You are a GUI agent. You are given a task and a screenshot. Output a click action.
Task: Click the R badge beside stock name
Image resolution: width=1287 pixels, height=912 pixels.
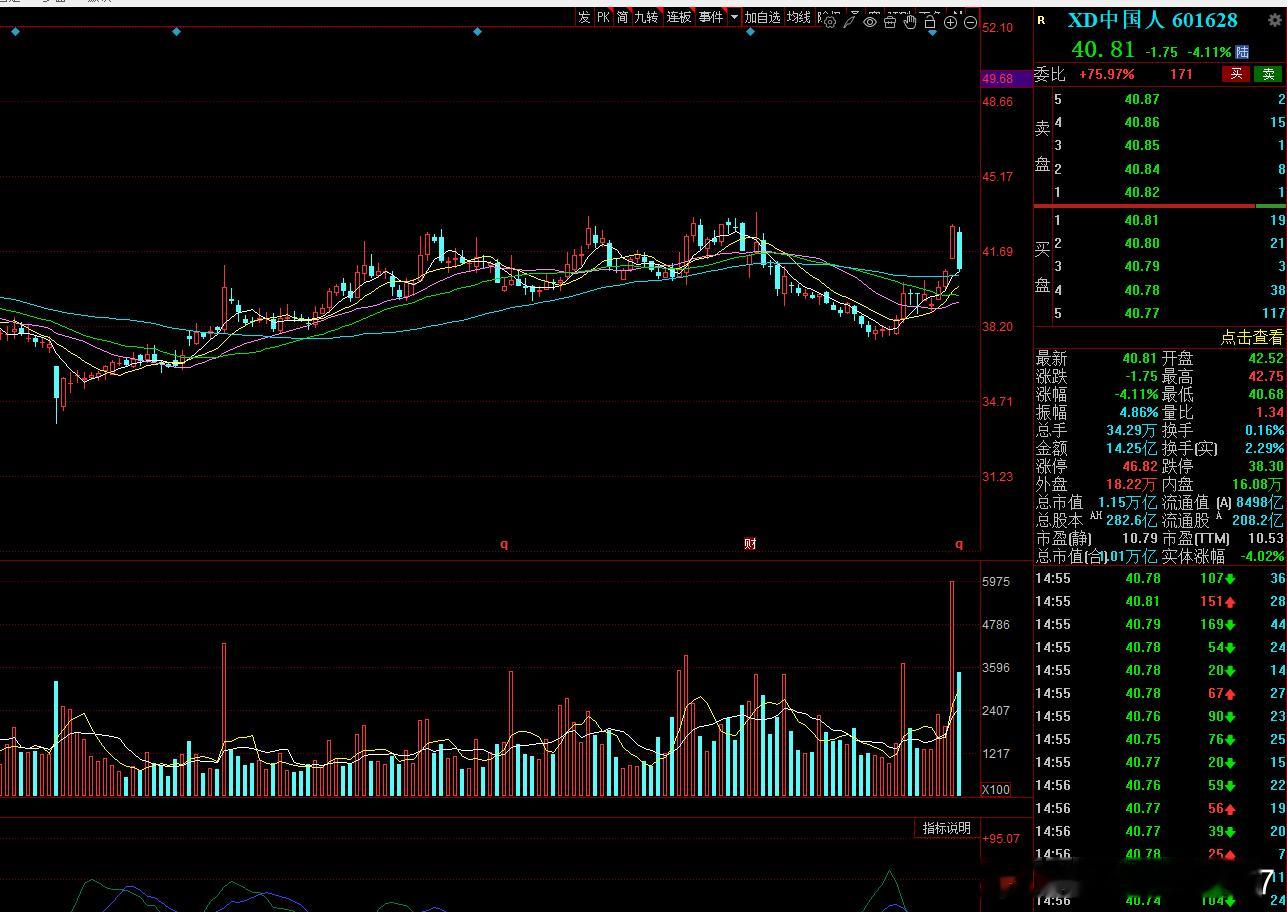point(1041,20)
